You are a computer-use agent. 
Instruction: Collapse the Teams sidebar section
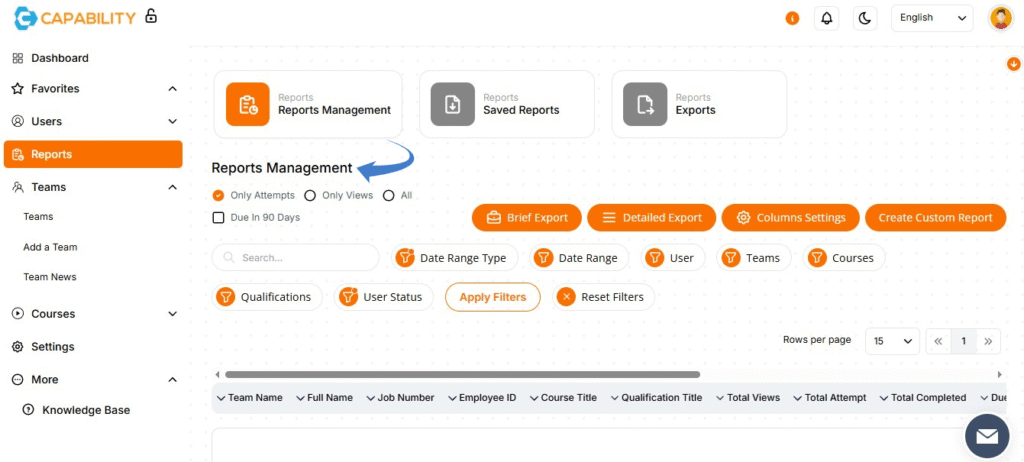pos(172,187)
